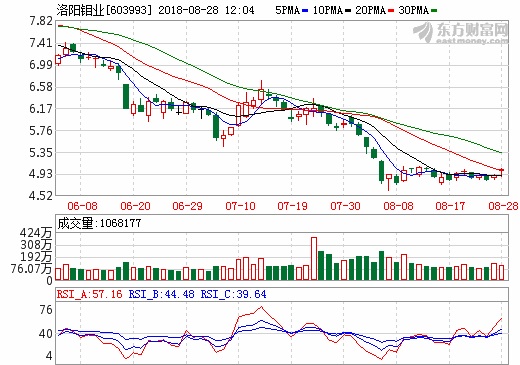Click the tallest red volume bar

click(x=314, y=258)
